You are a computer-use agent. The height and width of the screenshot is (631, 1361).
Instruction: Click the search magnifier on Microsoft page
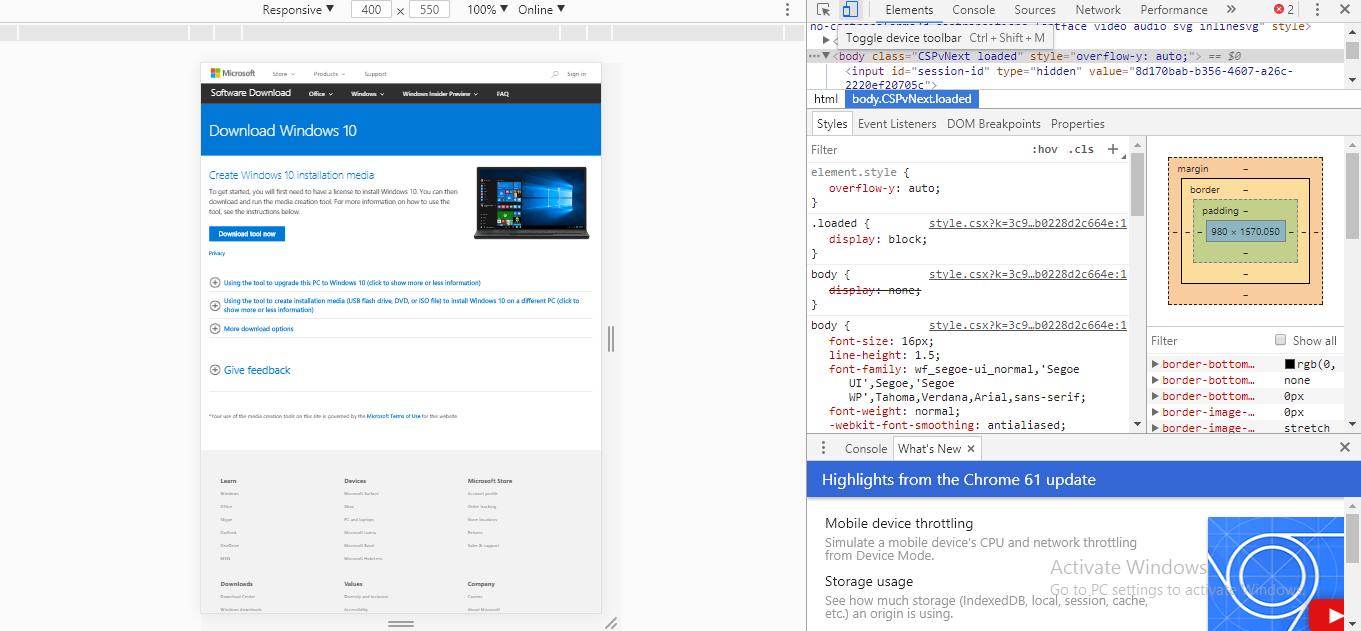(x=556, y=74)
